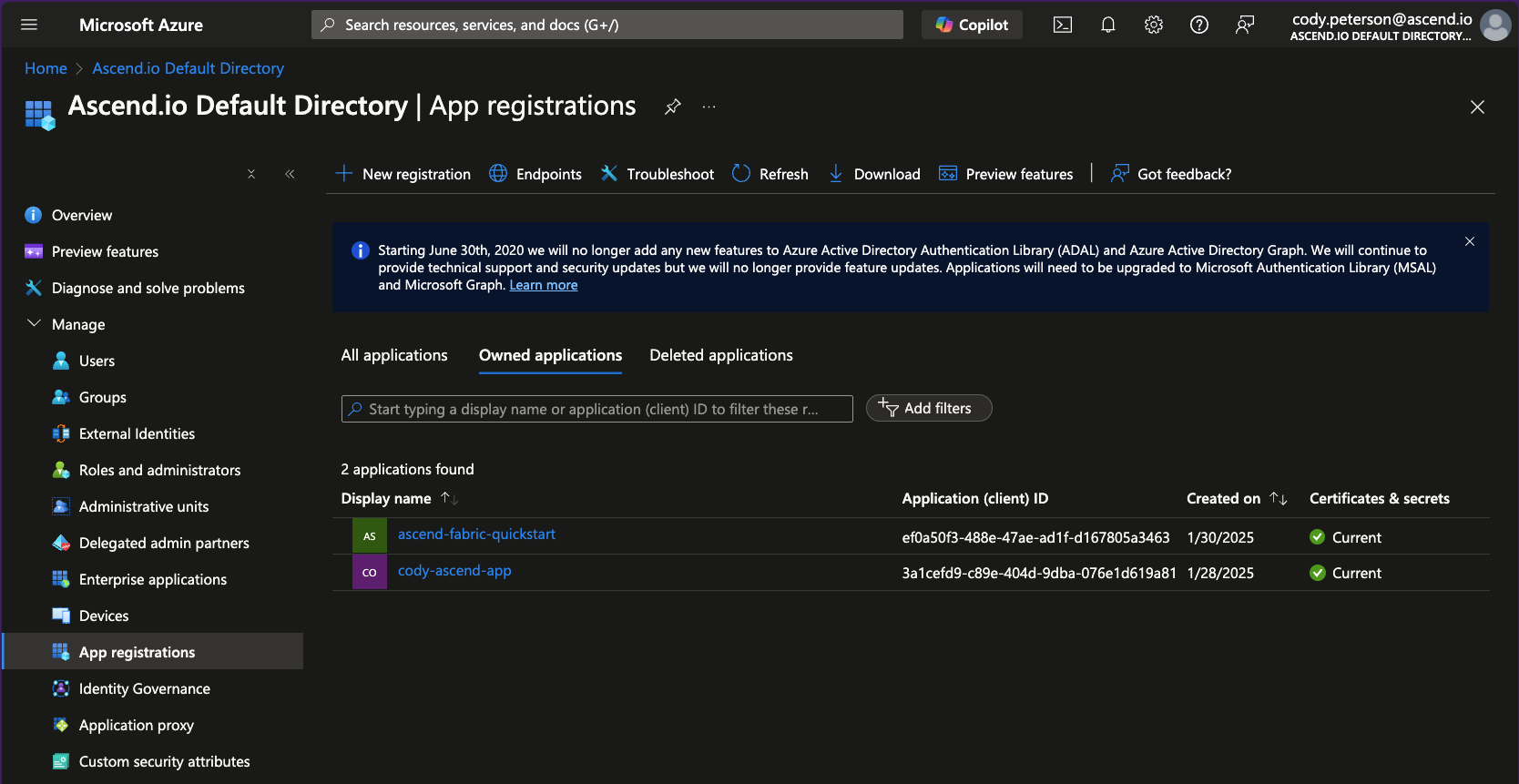Click the AS application icon tile
The height and width of the screenshot is (784, 1519).
370,535
